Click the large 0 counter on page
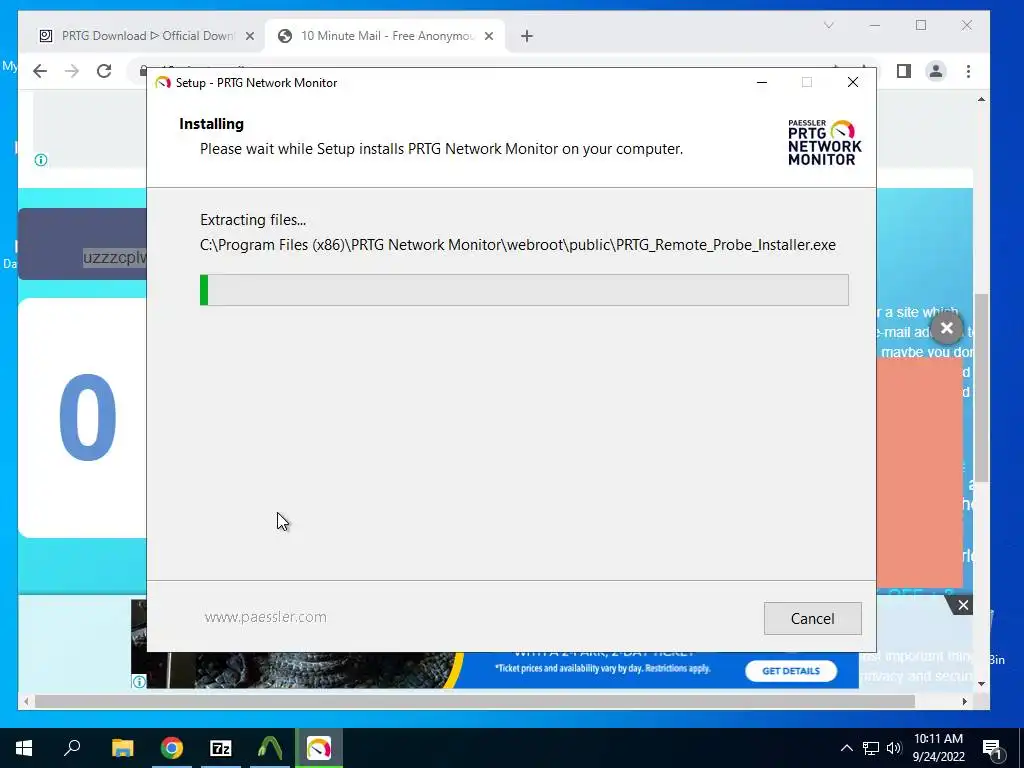Viewport: 1024px width, 768px height. click(88, 417)
